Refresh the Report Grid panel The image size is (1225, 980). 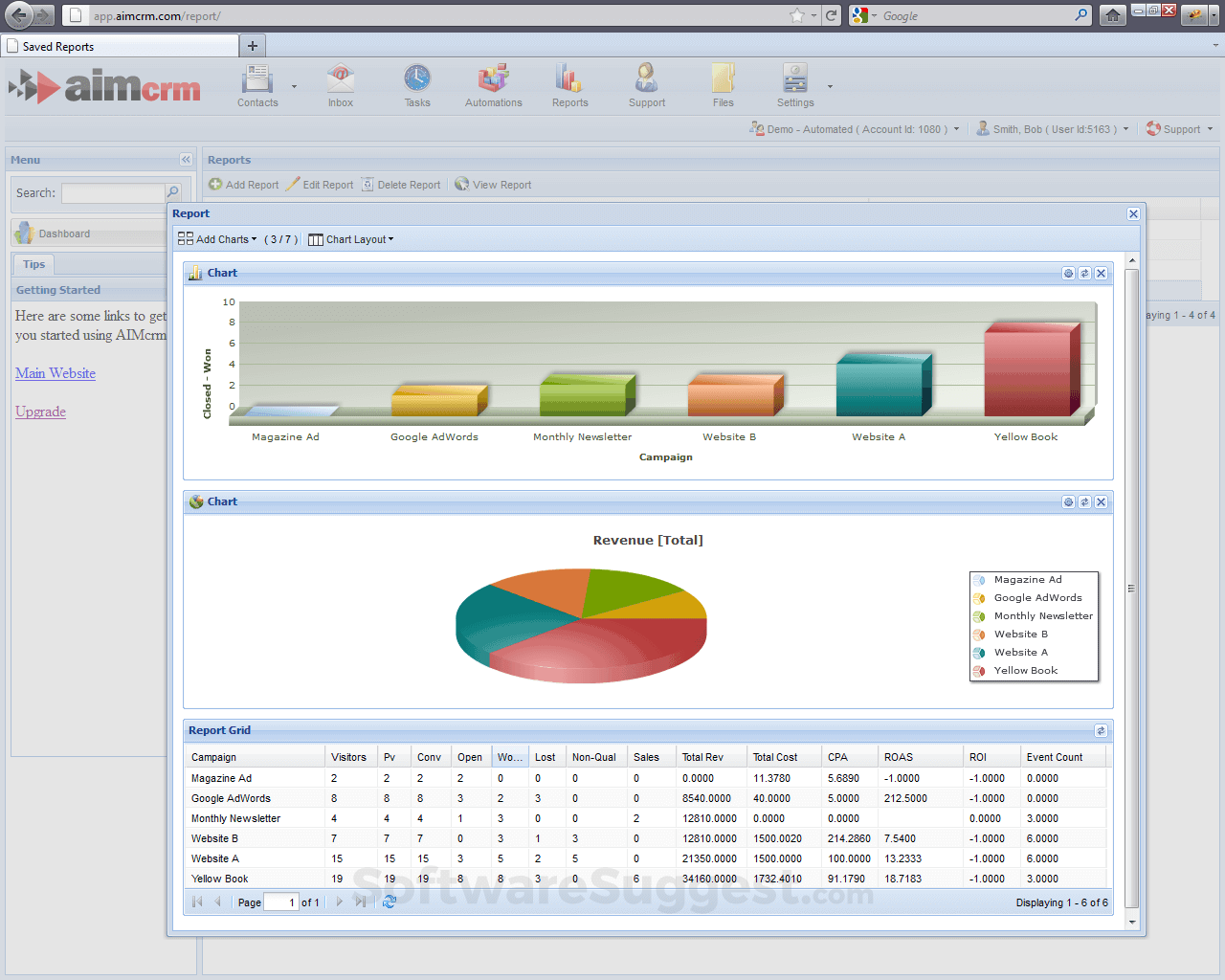(1101, 730)
